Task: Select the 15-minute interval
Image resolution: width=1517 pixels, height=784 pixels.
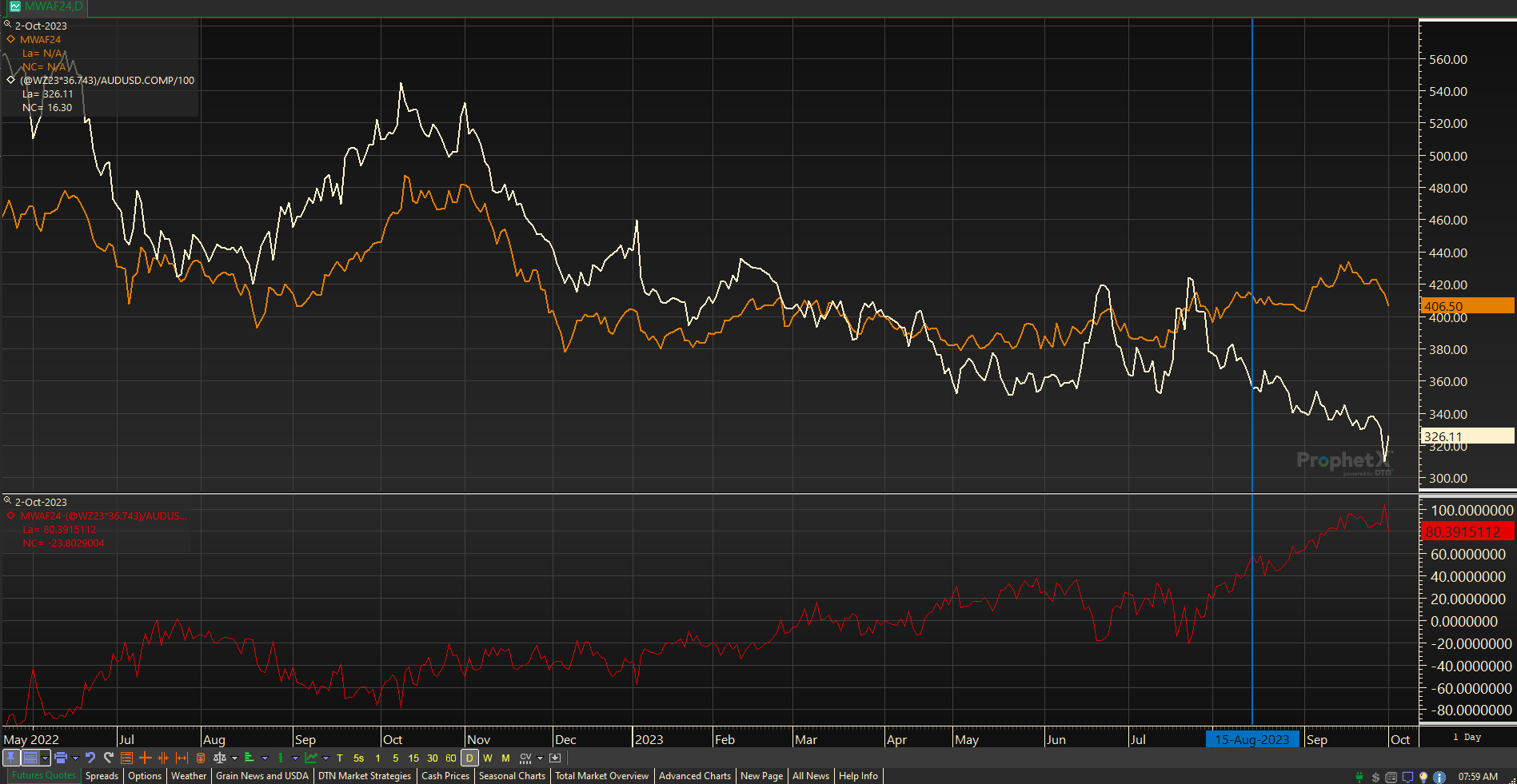Action: tap(413, 758)
